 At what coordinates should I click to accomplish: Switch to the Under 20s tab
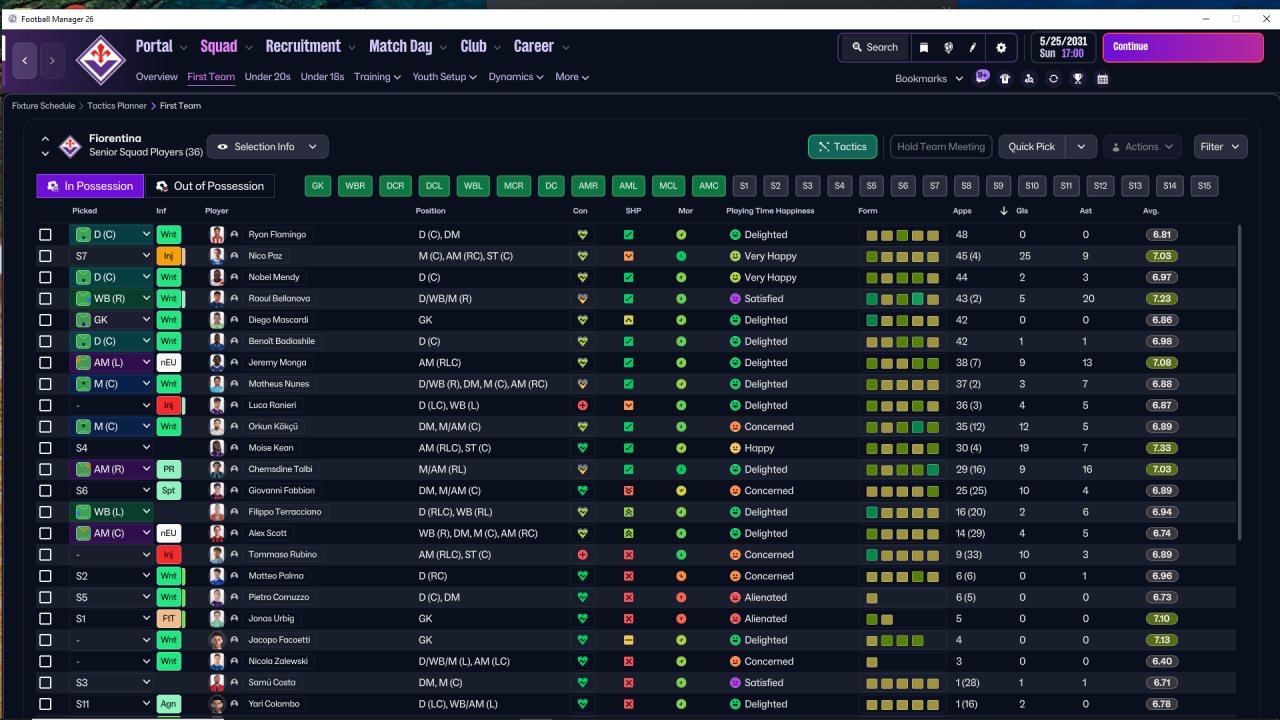click(267, 77)
